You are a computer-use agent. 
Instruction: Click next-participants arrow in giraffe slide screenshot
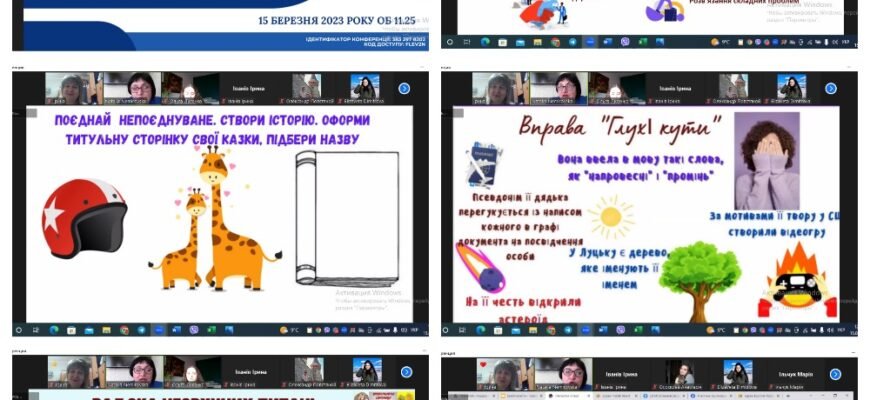click(x=404, y=88)
